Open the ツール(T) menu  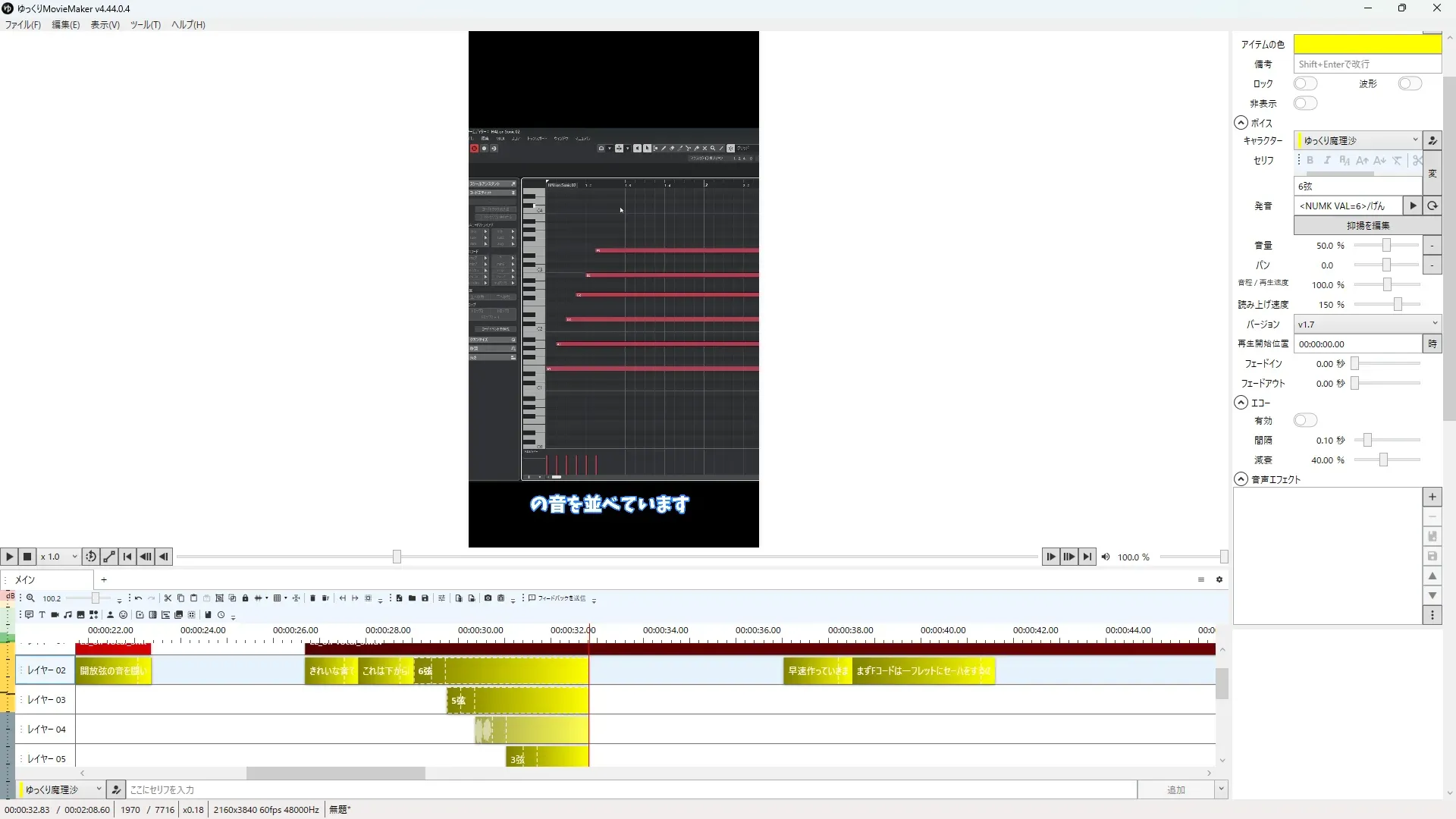[145, 24]
